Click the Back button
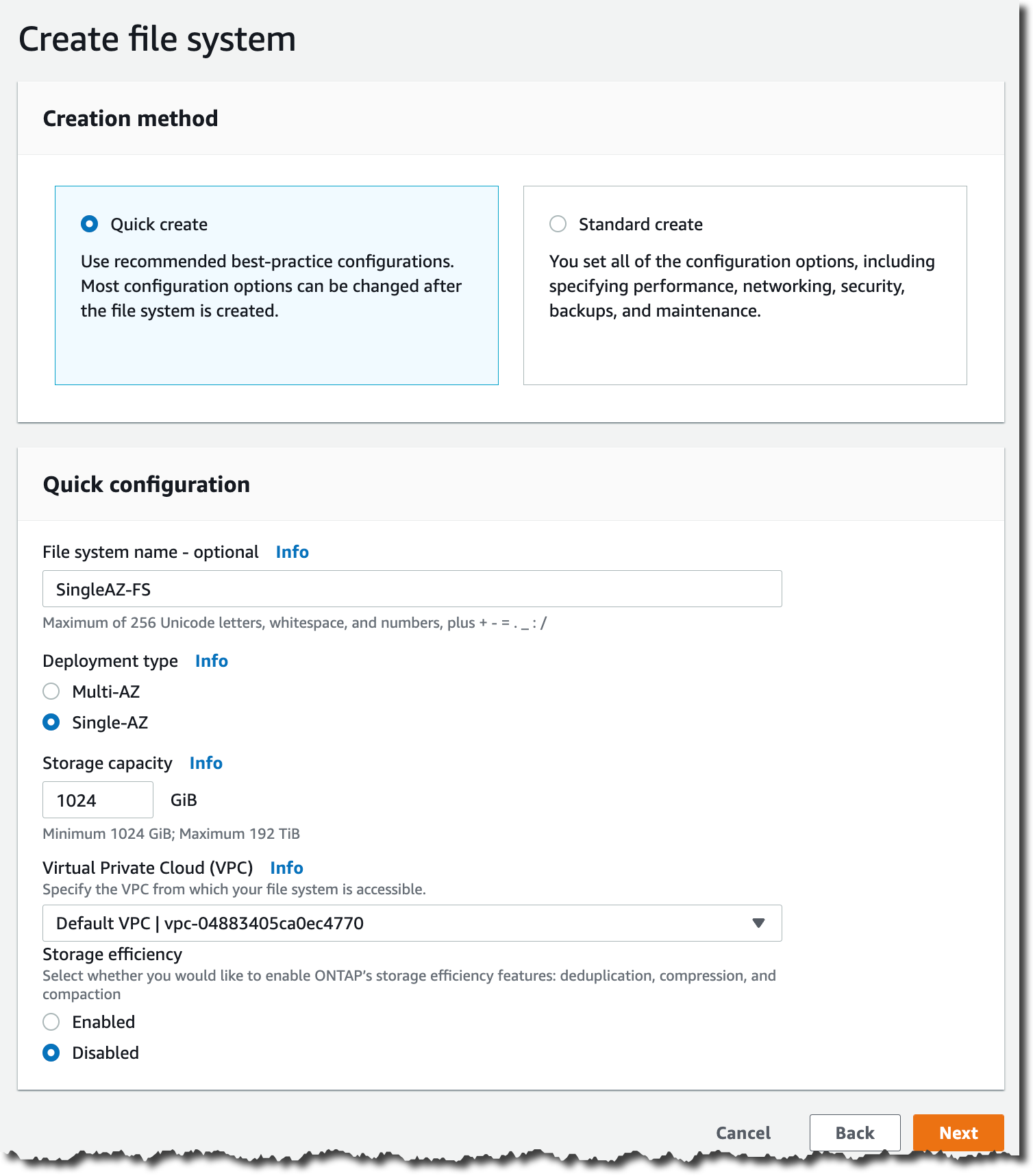The height and width of the screenshot is (1176, 1033). tap(854, 1133)
